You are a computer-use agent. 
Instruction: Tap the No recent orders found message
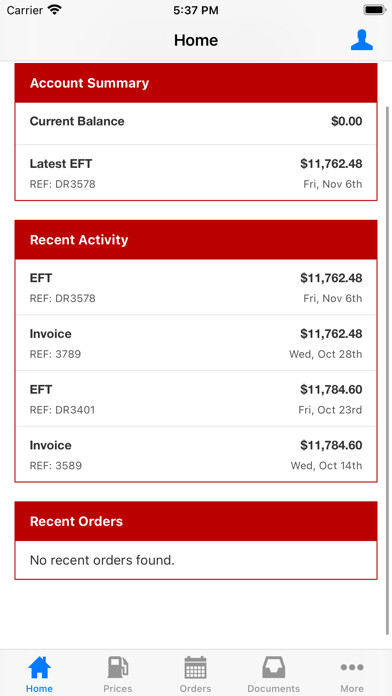point(102,560)
